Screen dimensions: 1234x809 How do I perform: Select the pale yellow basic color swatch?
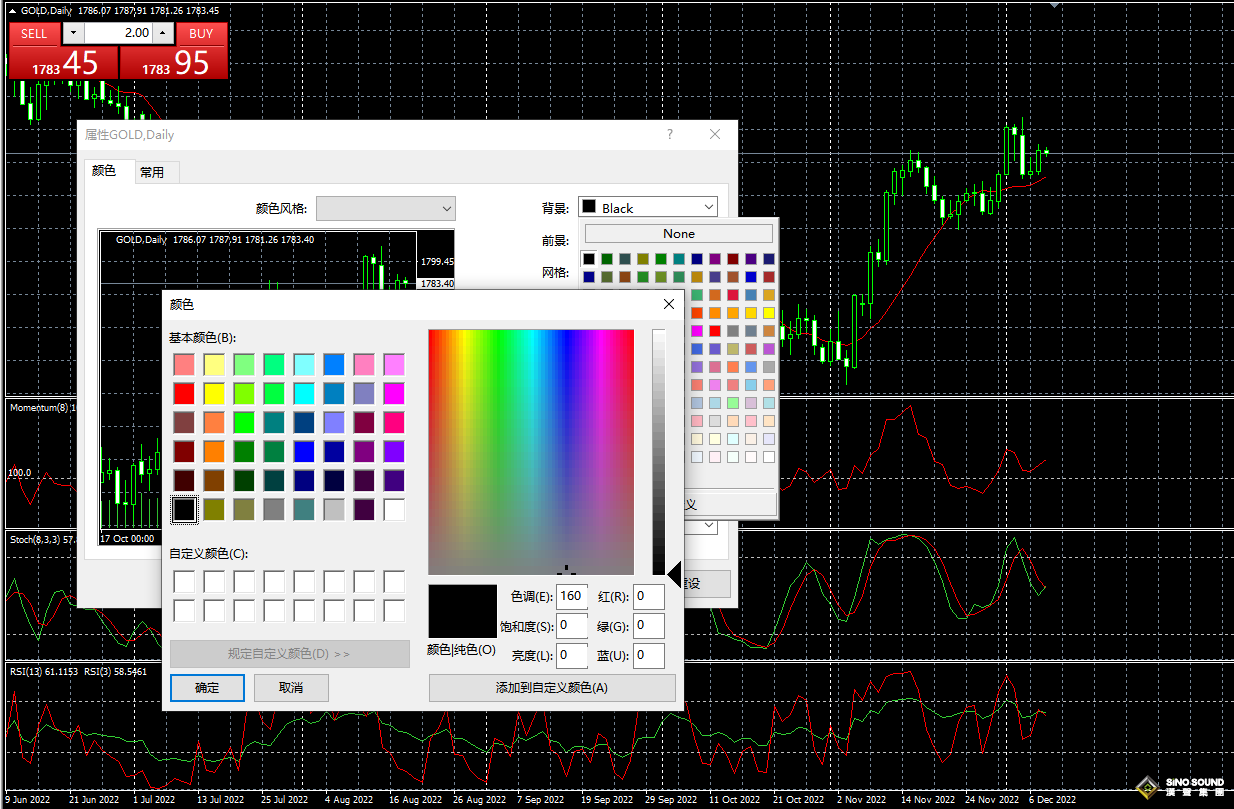click(x=214, y=364)
